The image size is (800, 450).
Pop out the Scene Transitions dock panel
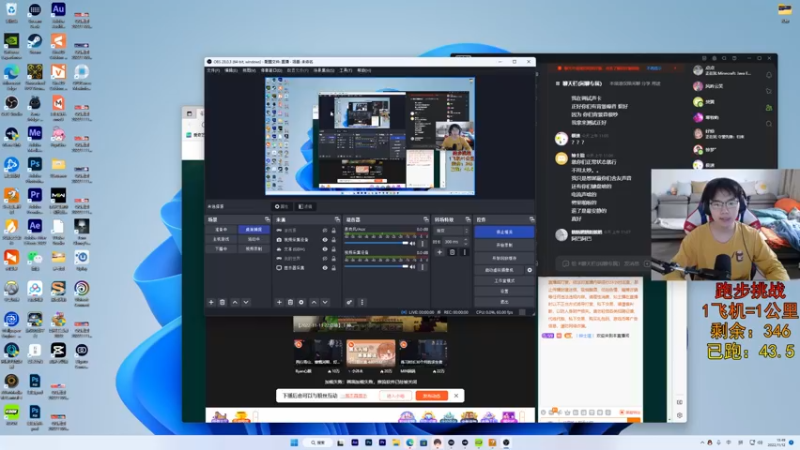[468, 219]
